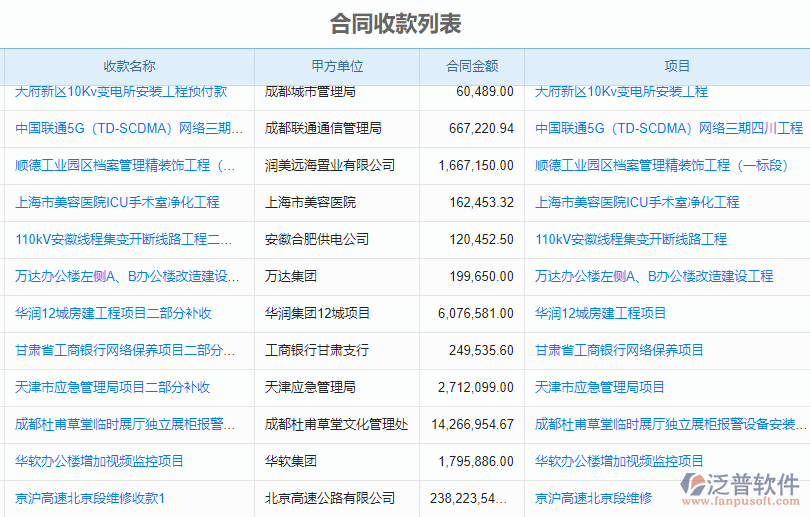Open the 甘肃省工商银行网络保养项目 project link
Viewport: 810px width, 517px height.
point(619,350)
